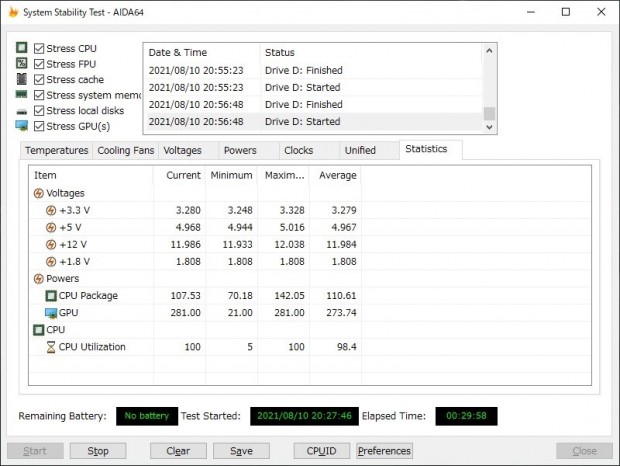Image resolution: width=620 pixels, height=466 pixels.
Task: Click the CPU Package chip icon
Action: 51,296
